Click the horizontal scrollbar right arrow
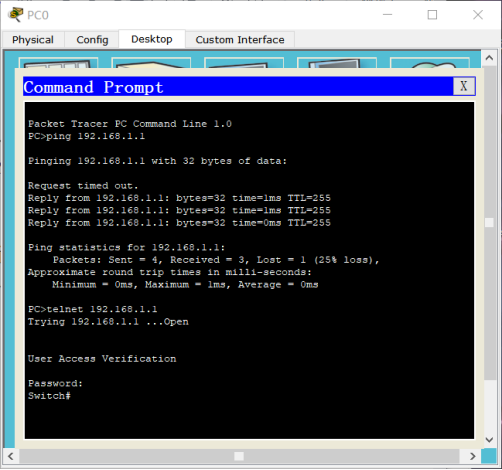Image resolution: width=502 pixels, height=470 pixels. (x=473, y=456)
